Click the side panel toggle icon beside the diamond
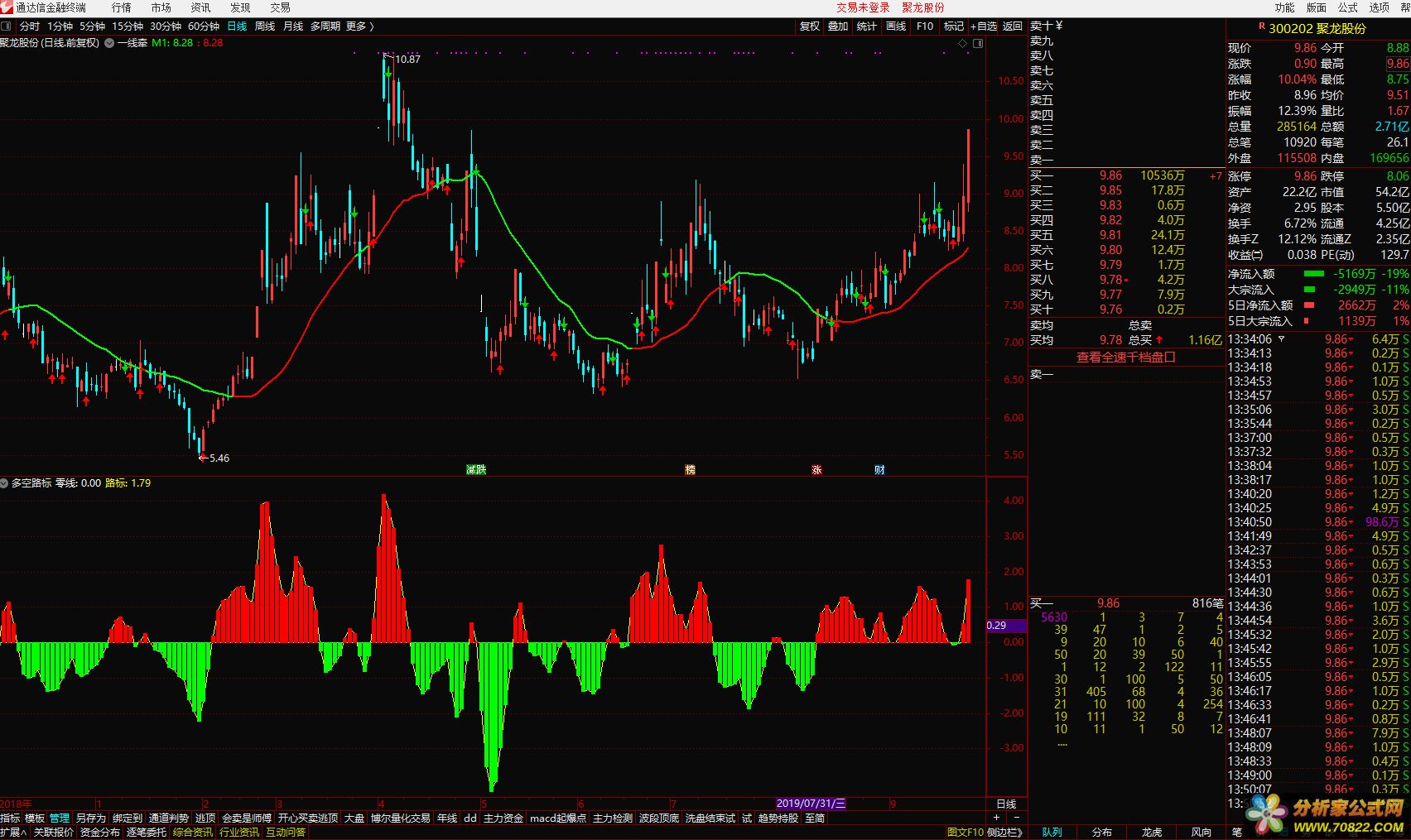 [x=978, y=43]
